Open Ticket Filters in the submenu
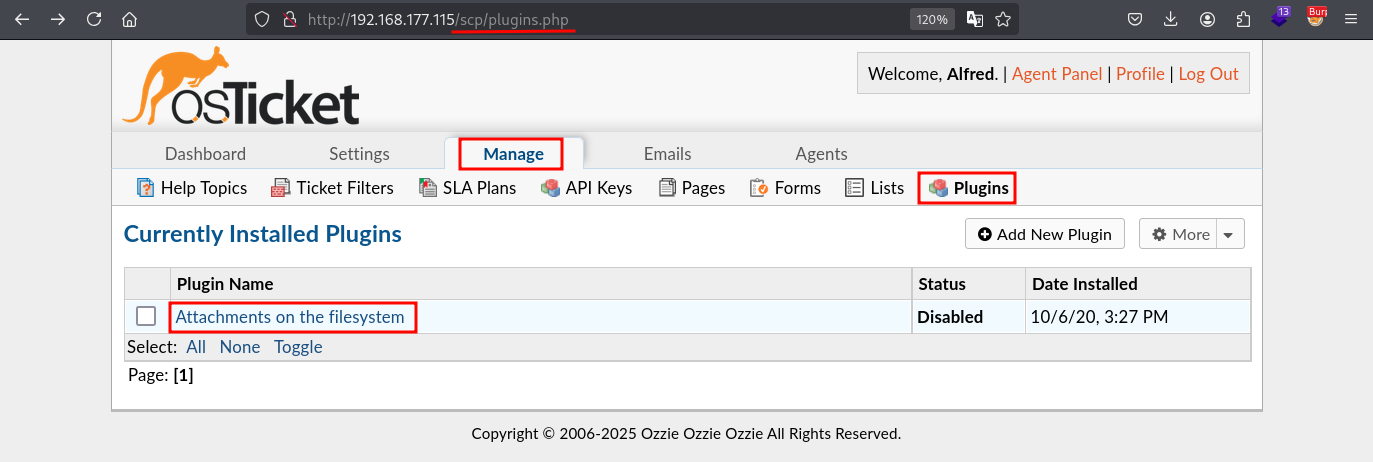The width and height of the screenshot is (1373, 462). [332, 187]
